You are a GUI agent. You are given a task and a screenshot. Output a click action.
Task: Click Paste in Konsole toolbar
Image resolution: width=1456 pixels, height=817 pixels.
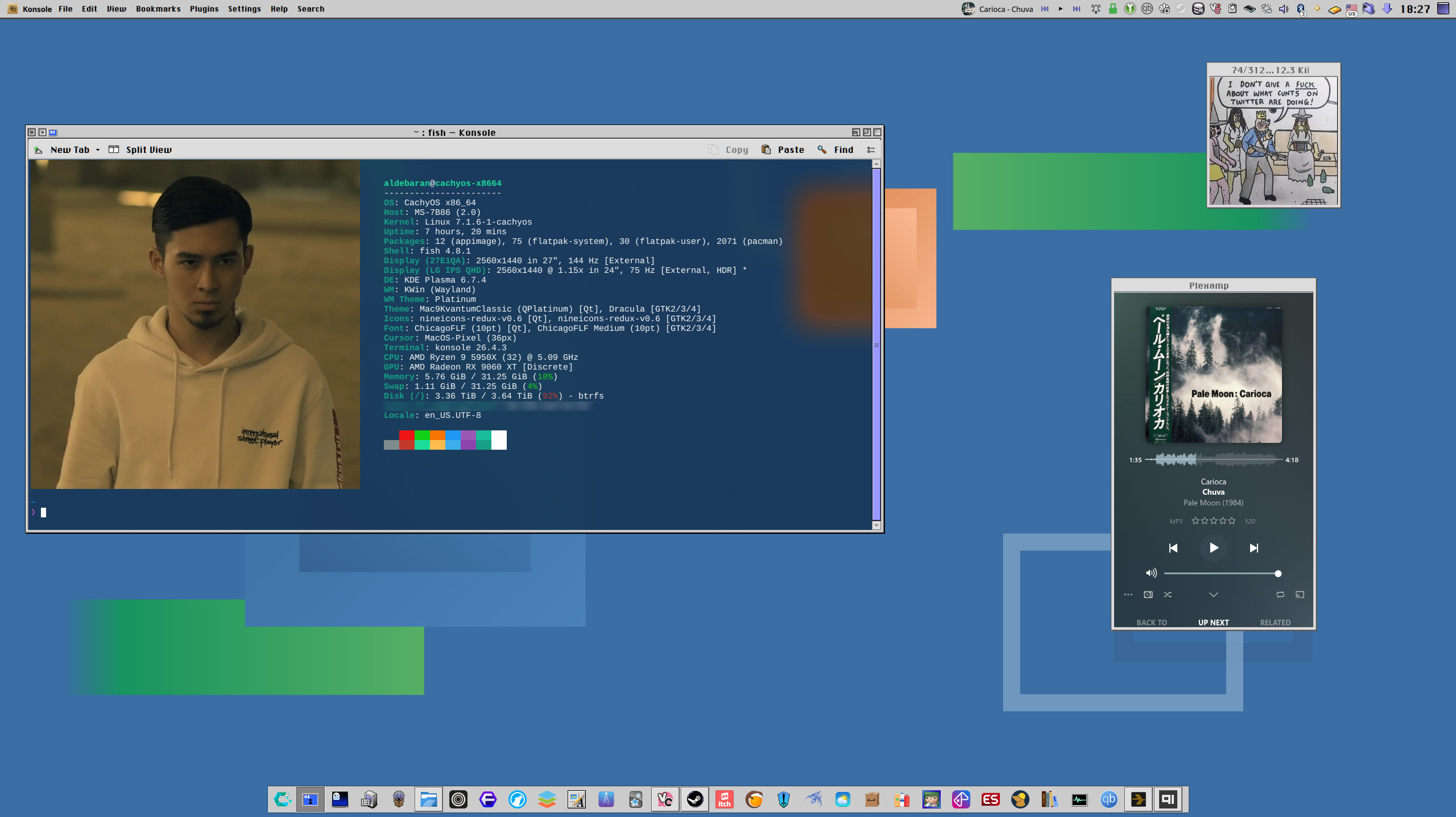[783, 150]
